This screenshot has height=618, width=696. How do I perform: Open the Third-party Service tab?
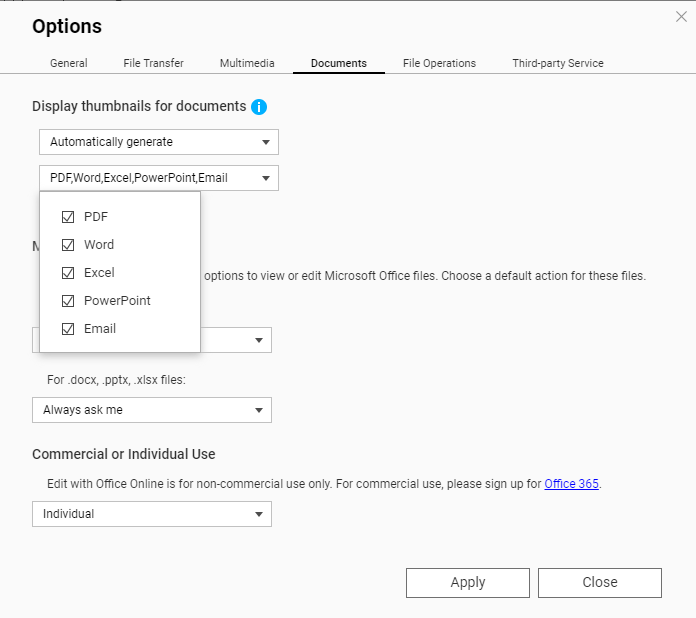click(557, 63)
